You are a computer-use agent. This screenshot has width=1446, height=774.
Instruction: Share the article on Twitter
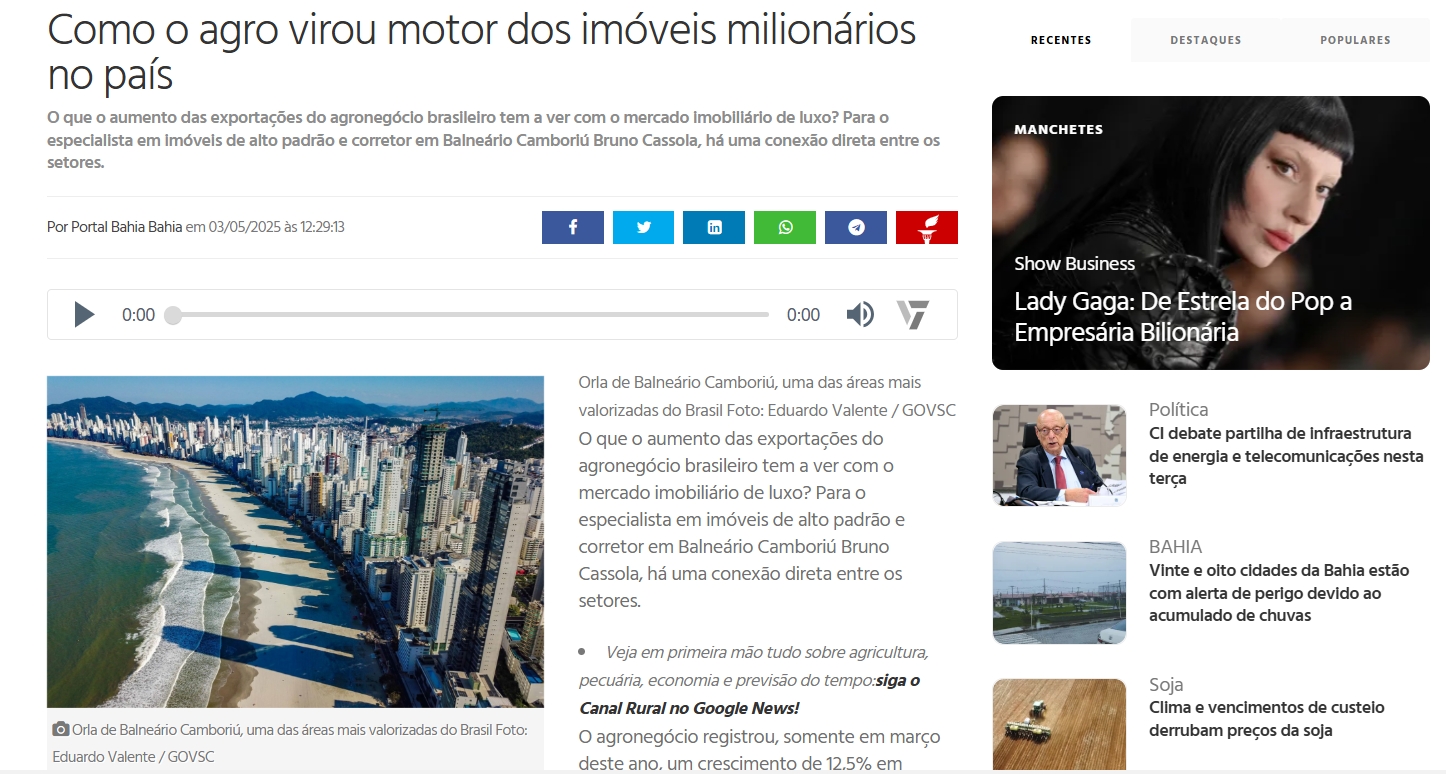point(643,227)
